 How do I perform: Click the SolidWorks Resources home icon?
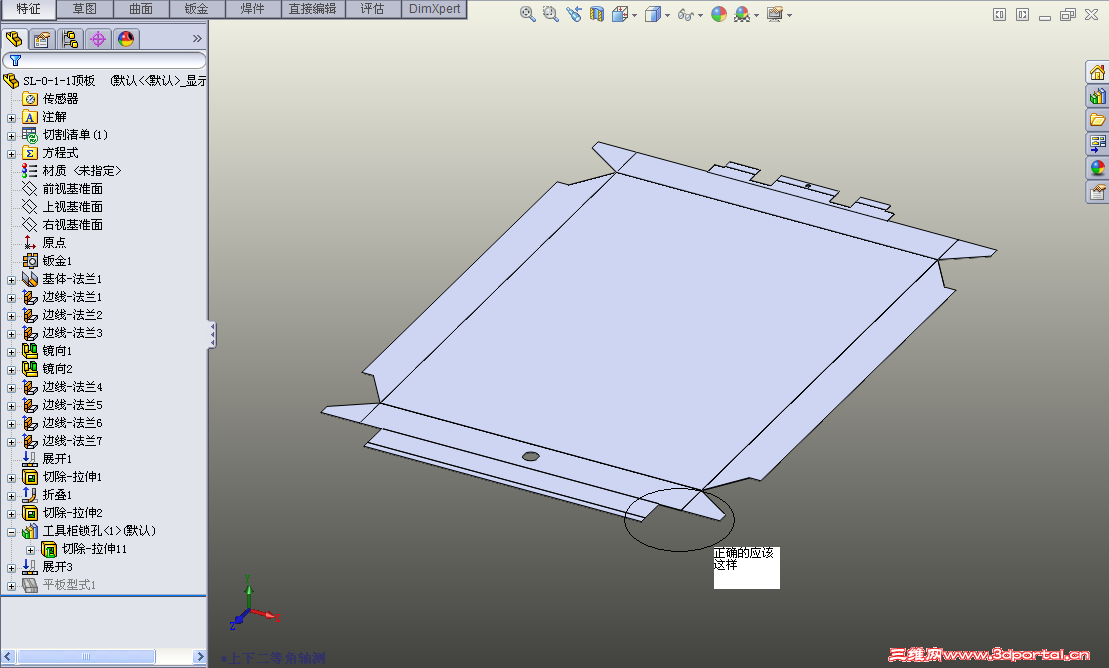[x=1097, y=72]
